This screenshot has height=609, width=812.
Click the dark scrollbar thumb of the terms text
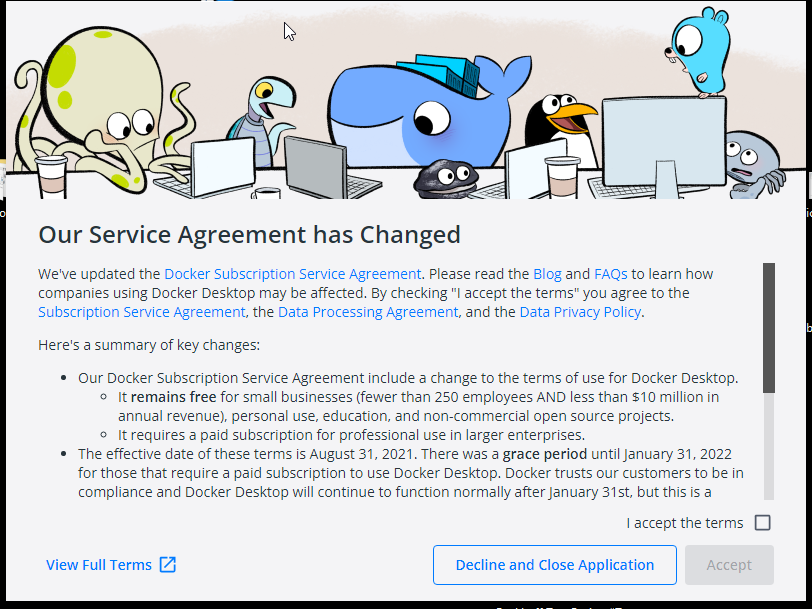769,328
